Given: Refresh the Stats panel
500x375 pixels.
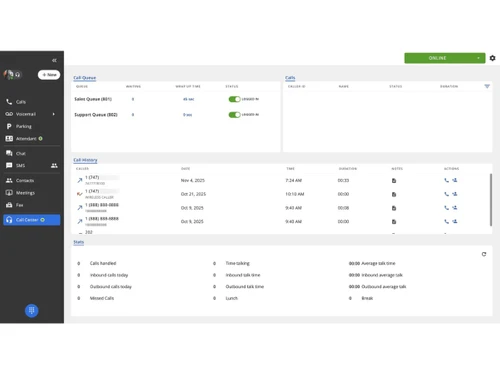Looking at the screenshot, I should coord(484,254).
